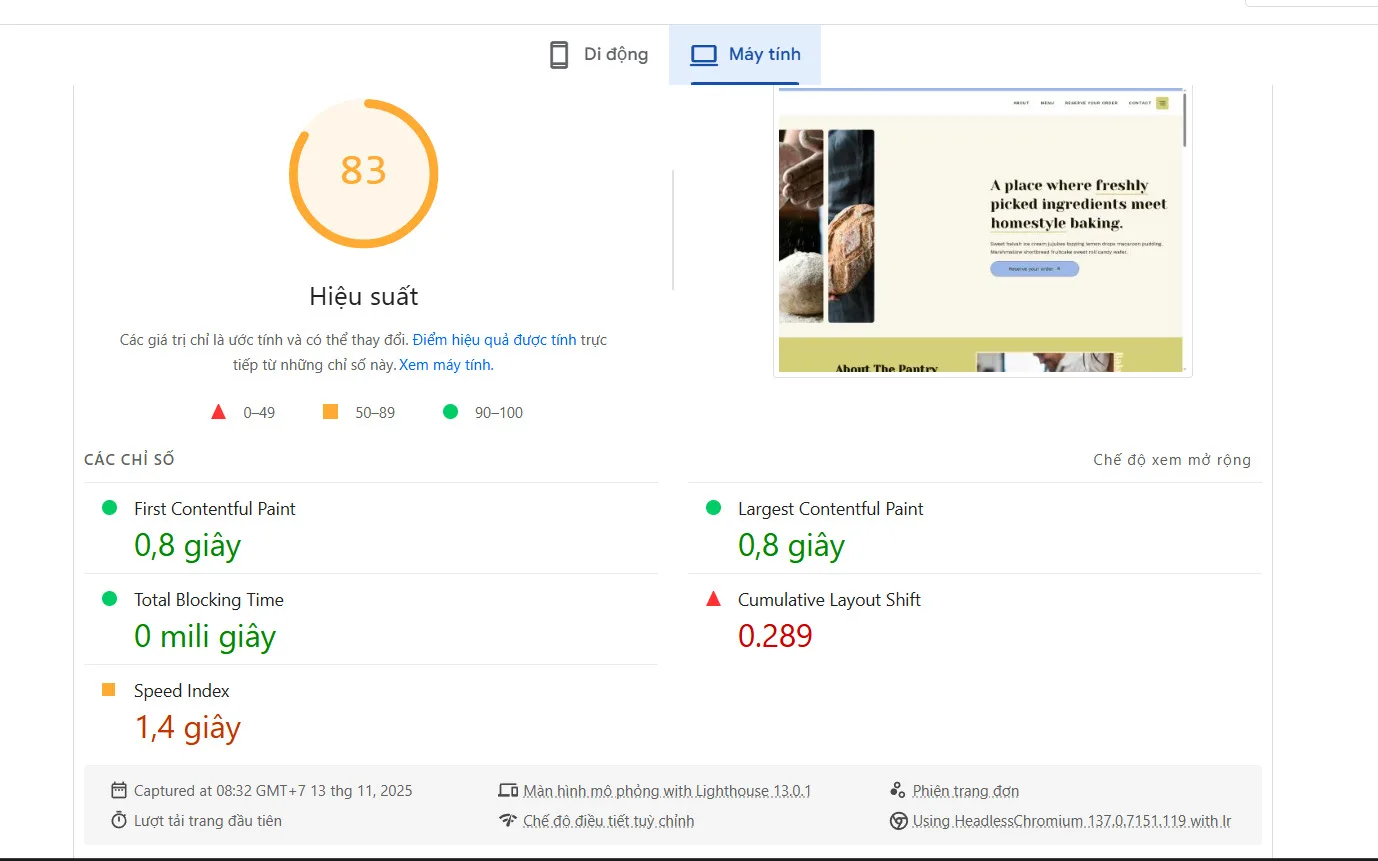
Task: Click the network throttling icon beside "Chế độ điều tiết tuỳ chỉnh"
Action: [508, 820]
